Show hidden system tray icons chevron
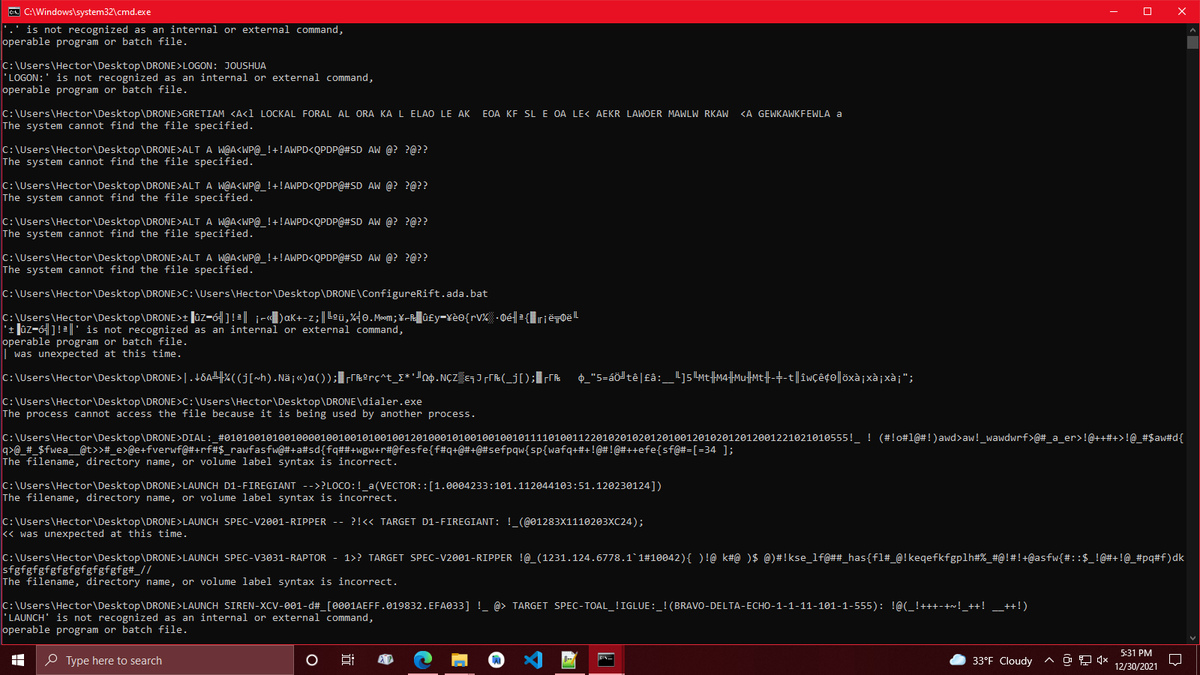 coord(1050,661)
